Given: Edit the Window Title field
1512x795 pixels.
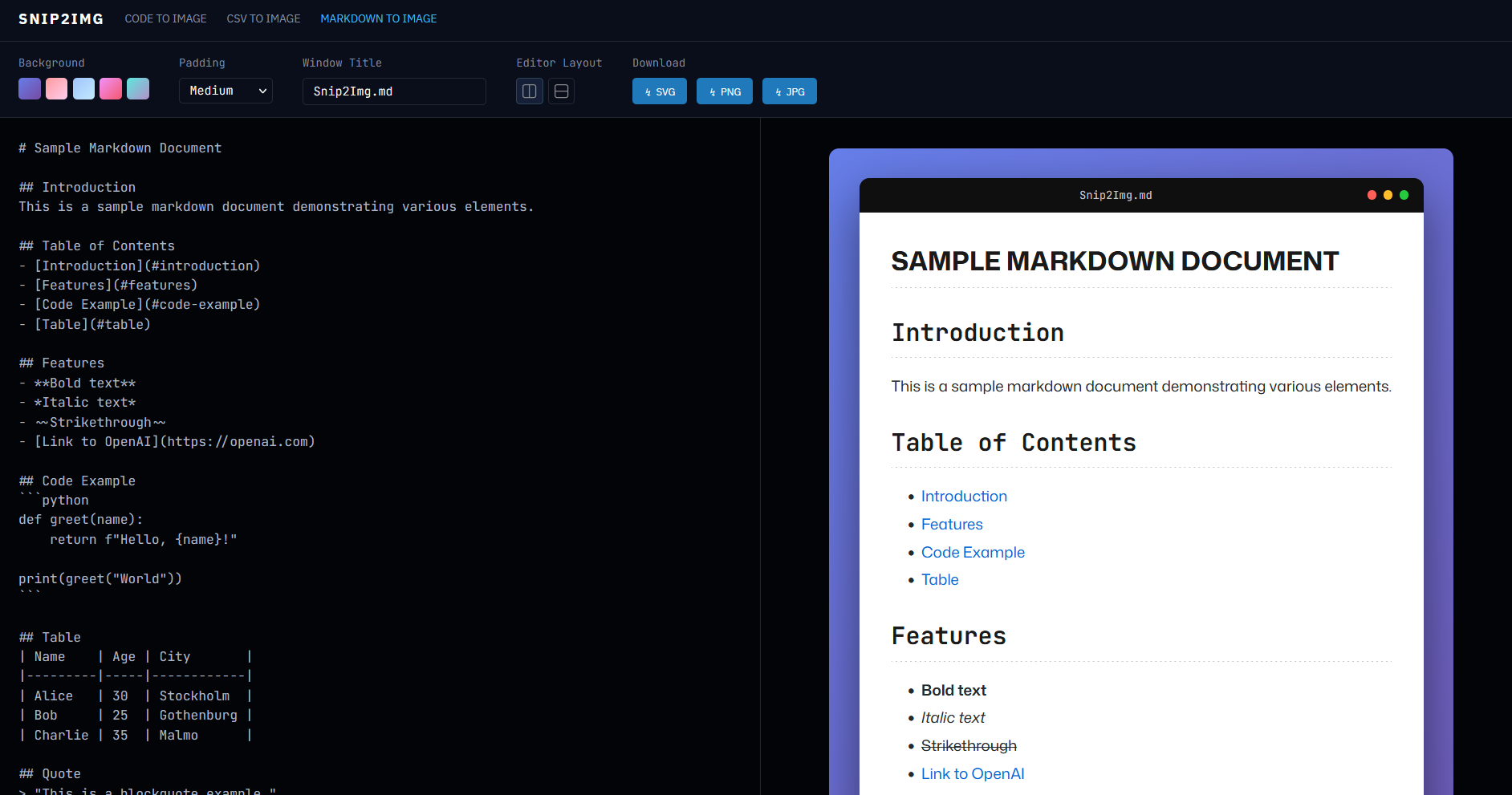Looking at the screenshot, I should tap(394, 91).
